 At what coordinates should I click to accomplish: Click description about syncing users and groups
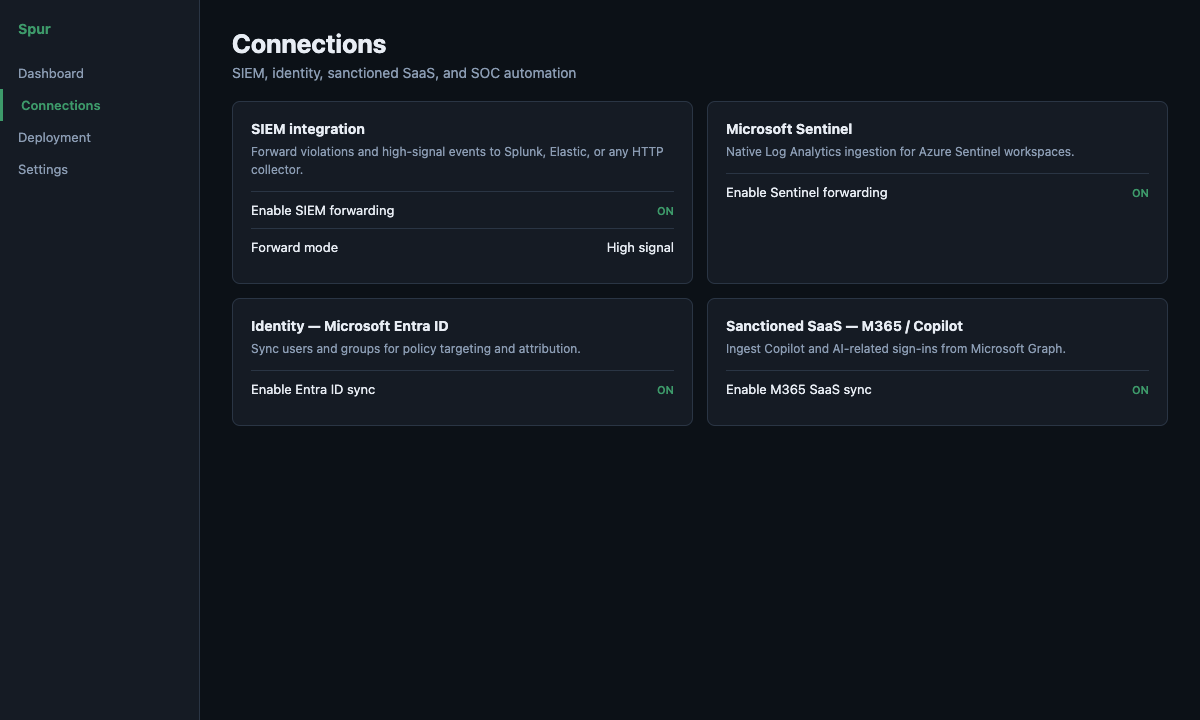[416, 349]
